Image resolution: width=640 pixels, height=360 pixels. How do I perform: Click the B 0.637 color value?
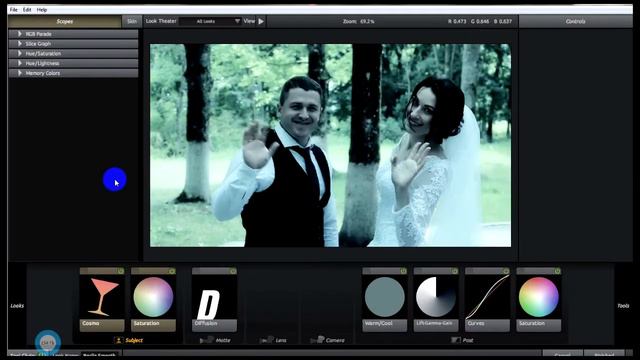click(502, 21)
